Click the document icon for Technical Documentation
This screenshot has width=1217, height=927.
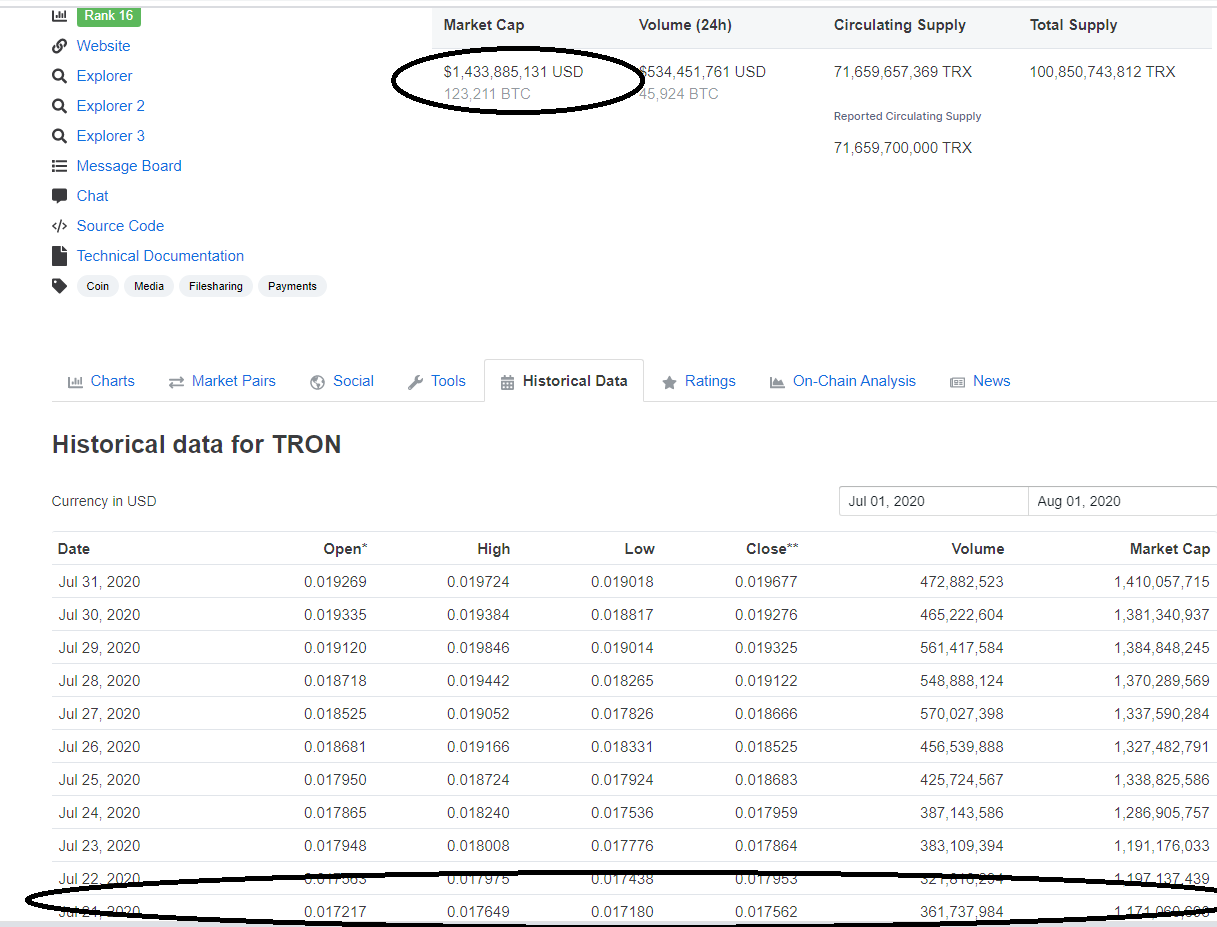59,256
